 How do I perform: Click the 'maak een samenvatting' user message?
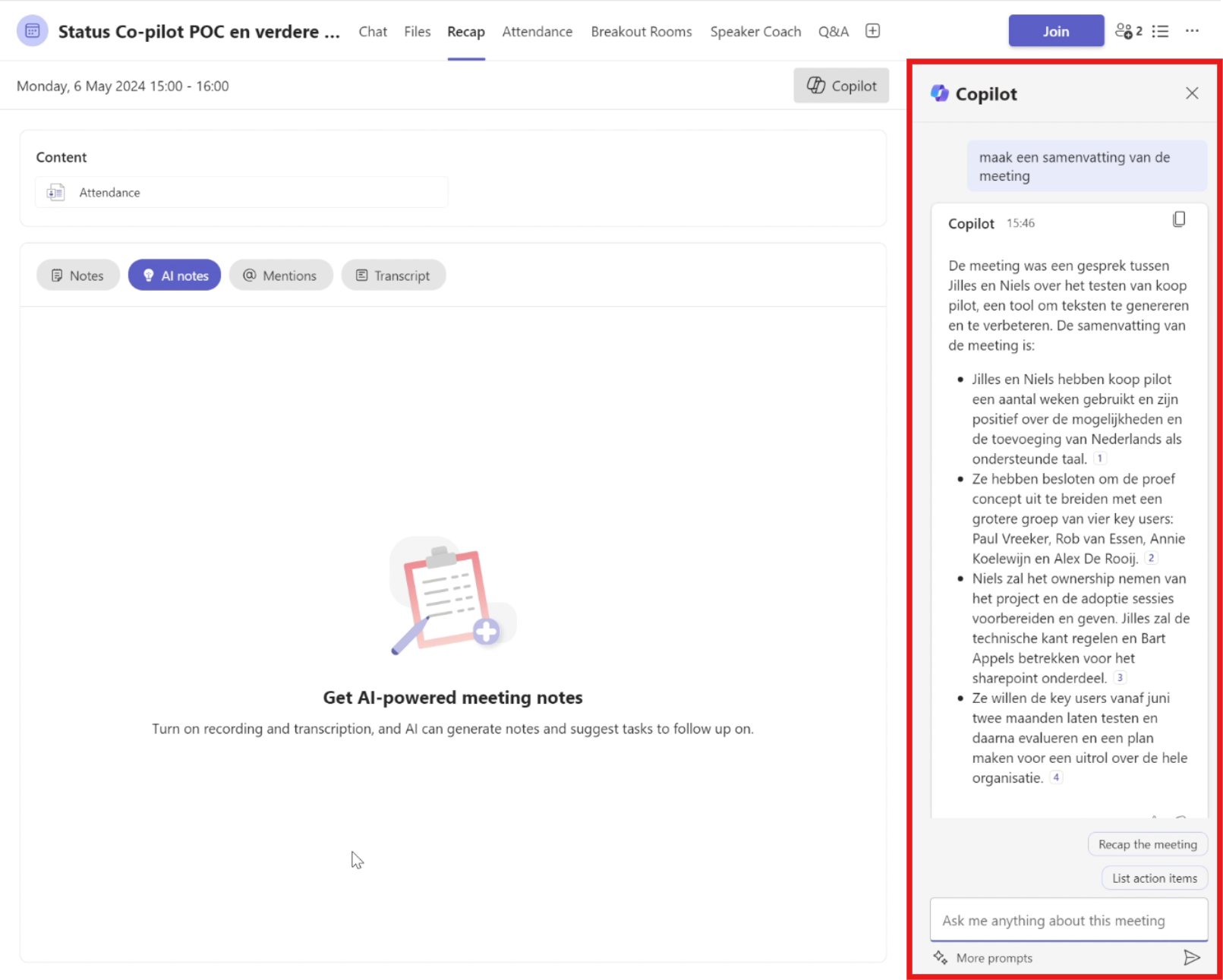(1086, 166)
